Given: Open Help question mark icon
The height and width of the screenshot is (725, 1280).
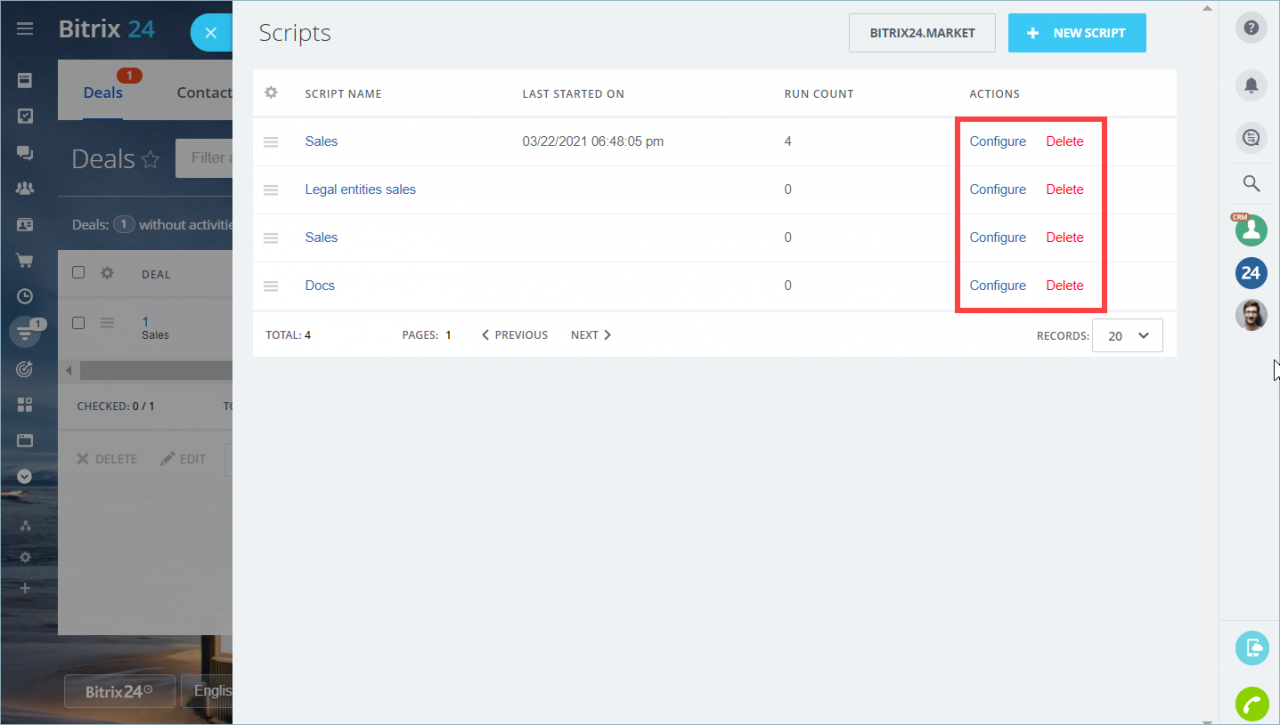Looking at the screenshot, I should point(1251,28).
